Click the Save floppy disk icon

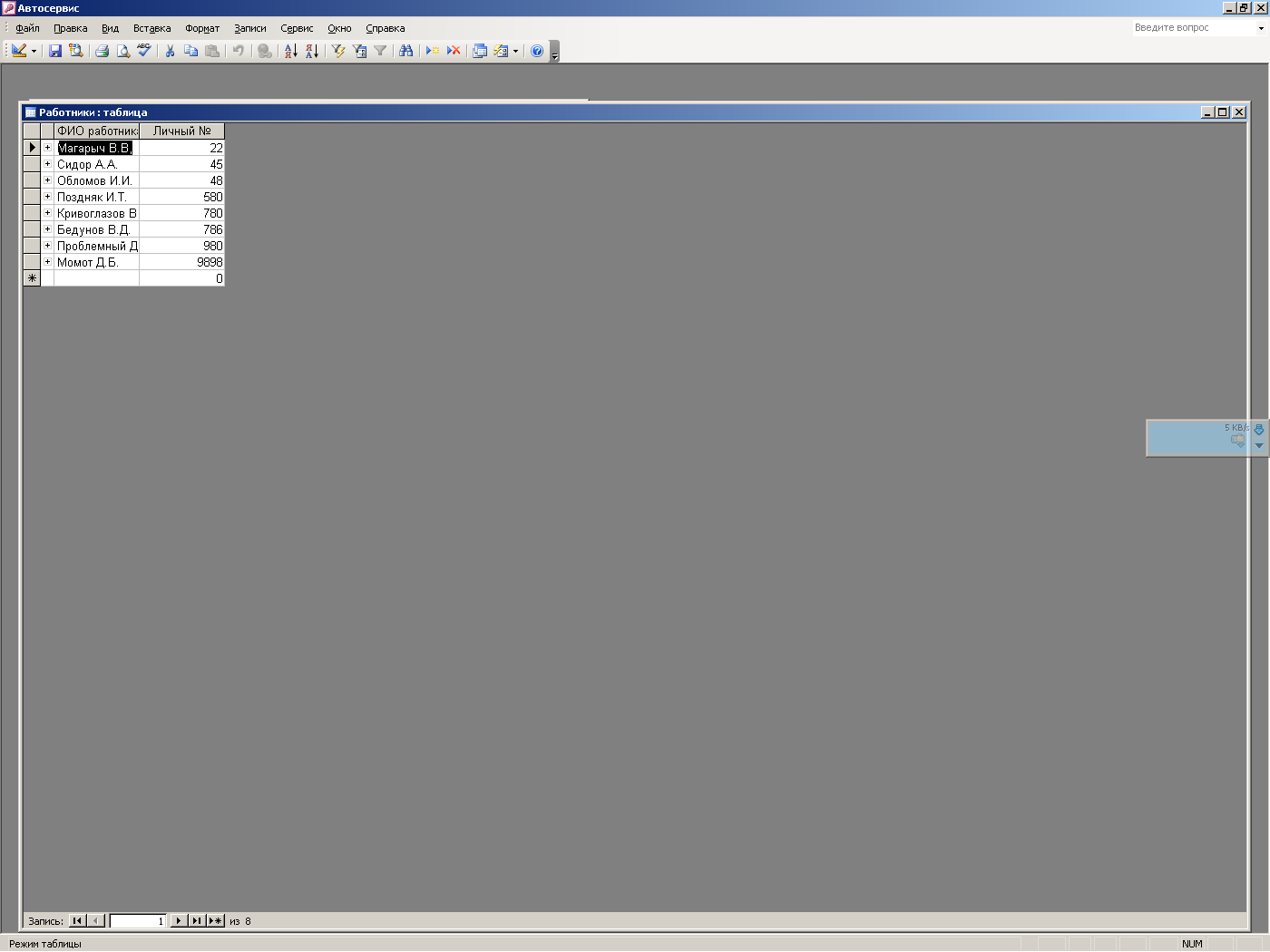pos(55,51)
